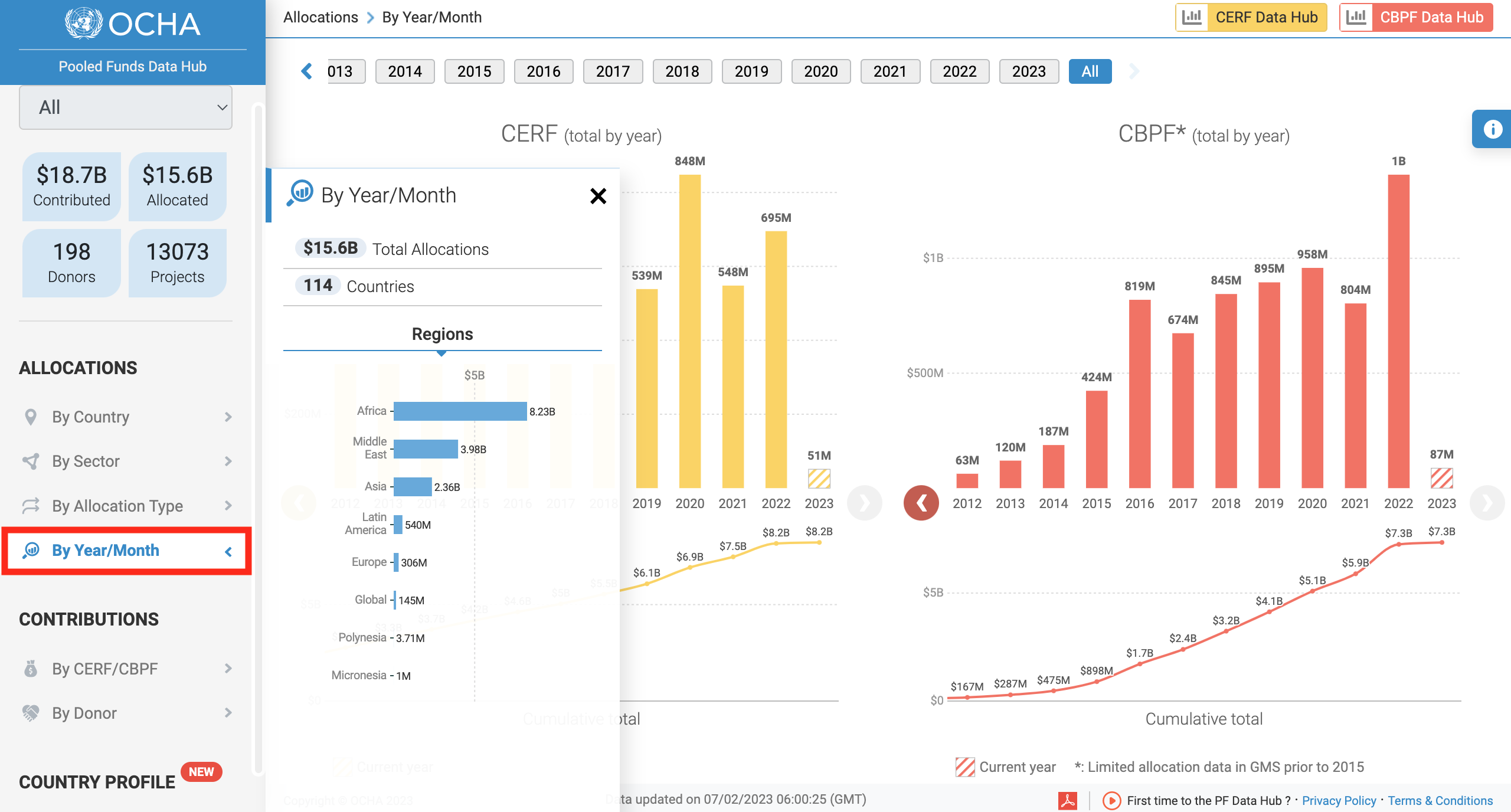1511x812 pixels.
Task: Click the CERF chart next arrow
Action: click(x=864, y=503)
